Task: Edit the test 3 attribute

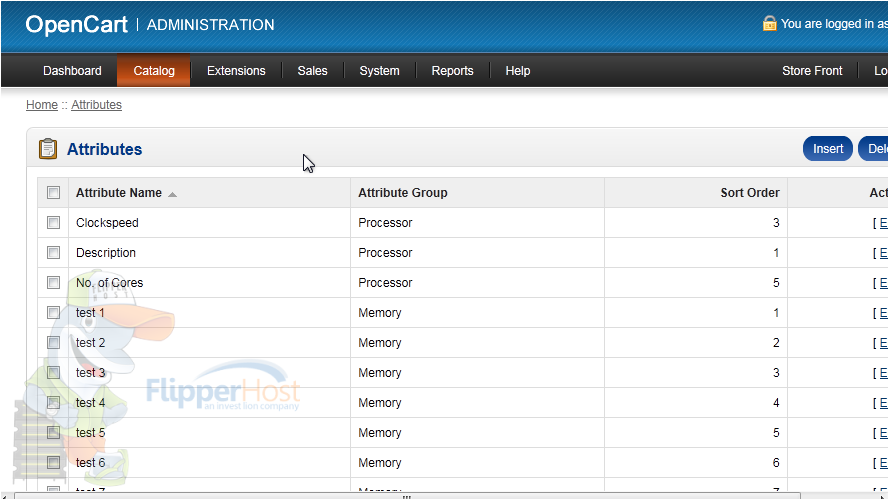Action: (883, 374)
